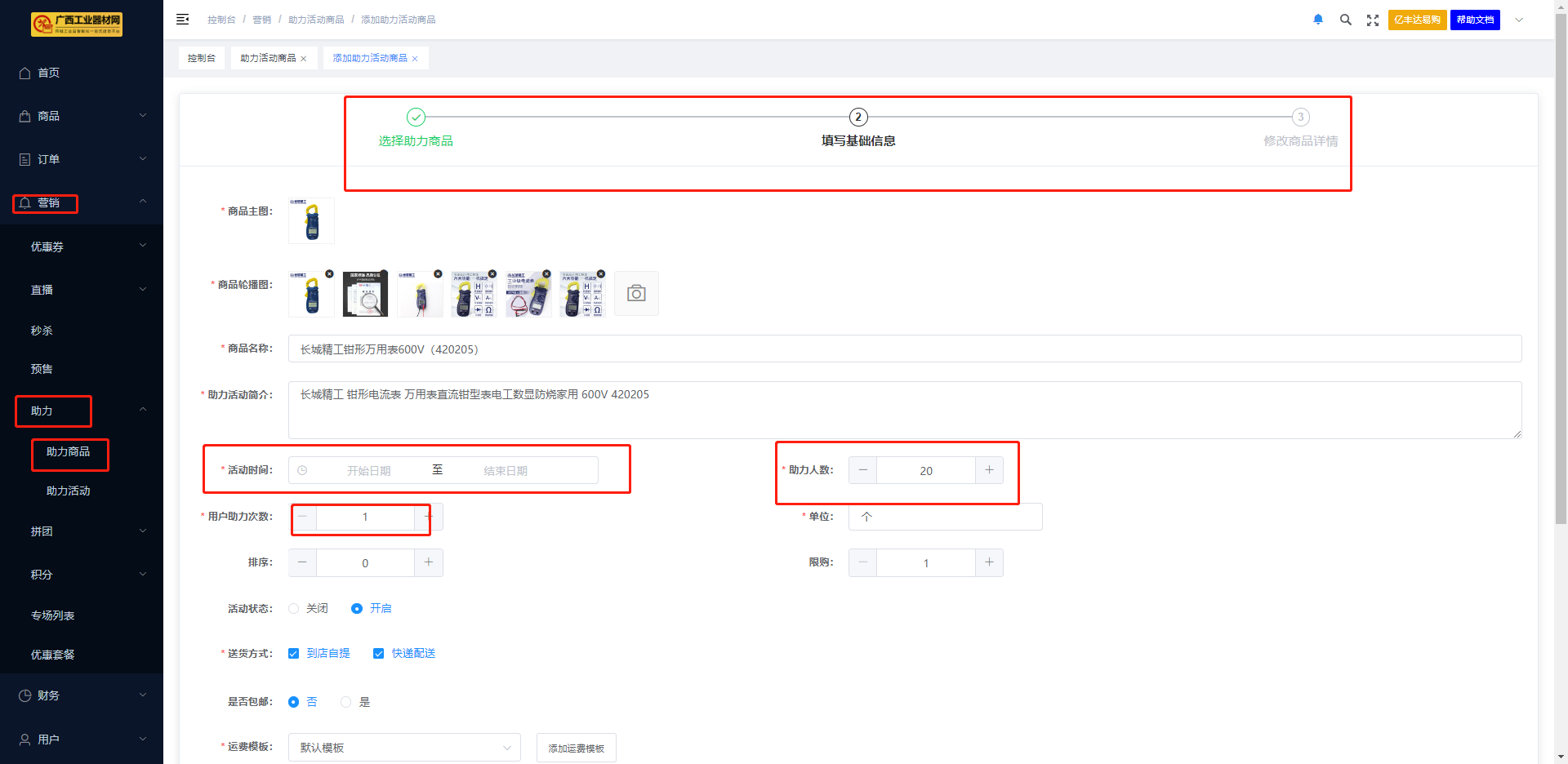This screenshot has width=1568, height=764.
Task: Click camera icon to upload carousel image
Action: pos(636,294)
